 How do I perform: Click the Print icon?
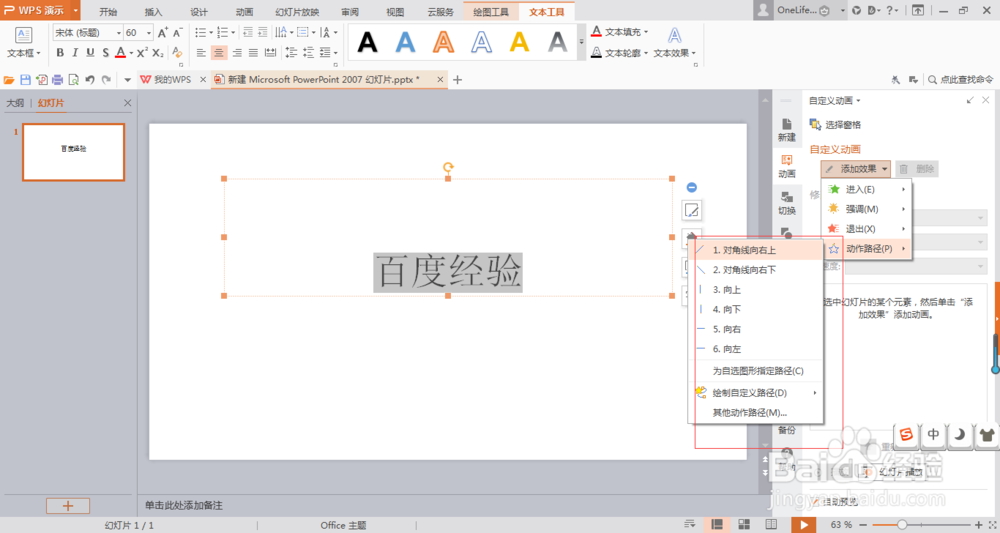click(57, 80)
